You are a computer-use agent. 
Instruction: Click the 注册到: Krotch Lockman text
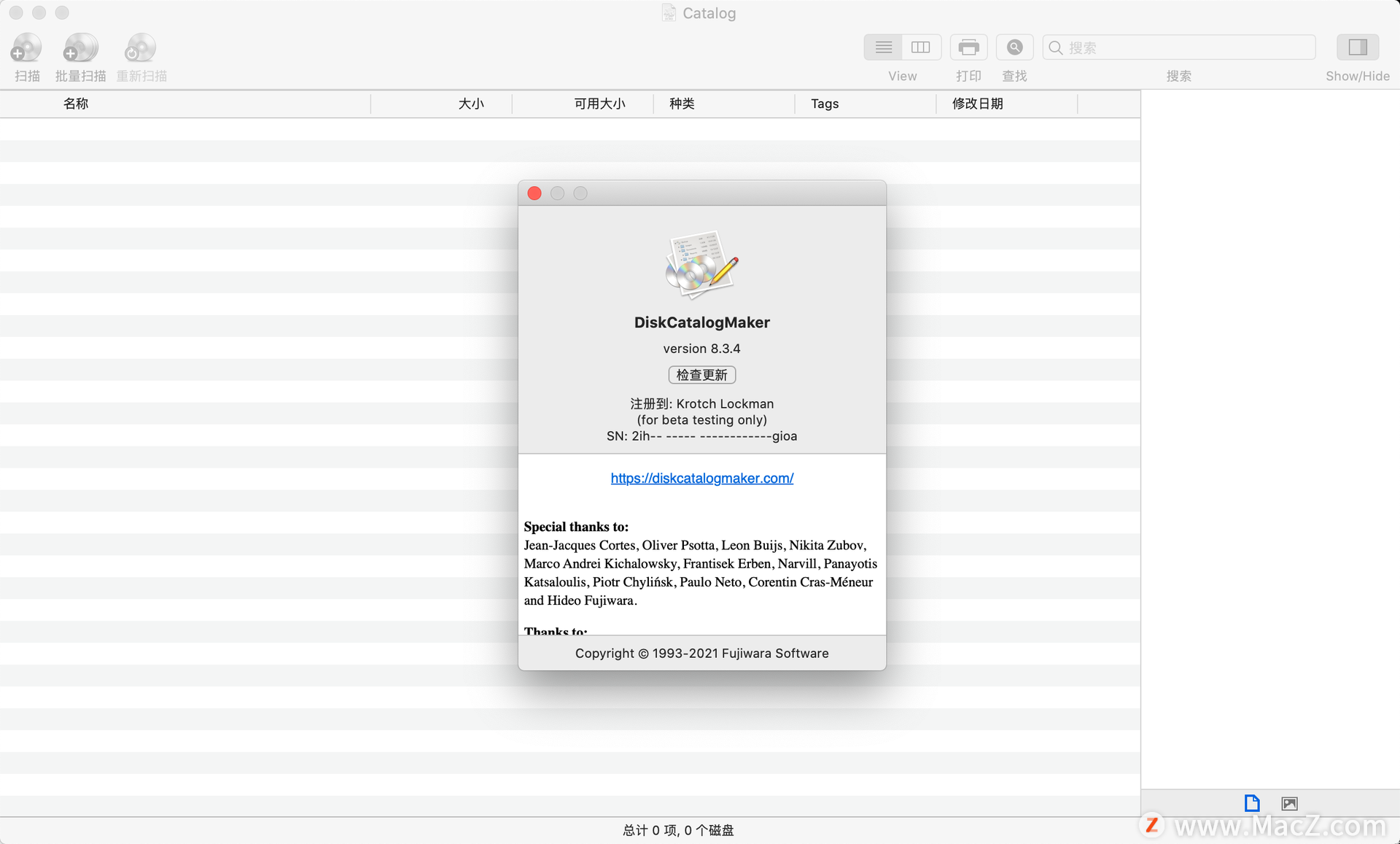point(701,403)
